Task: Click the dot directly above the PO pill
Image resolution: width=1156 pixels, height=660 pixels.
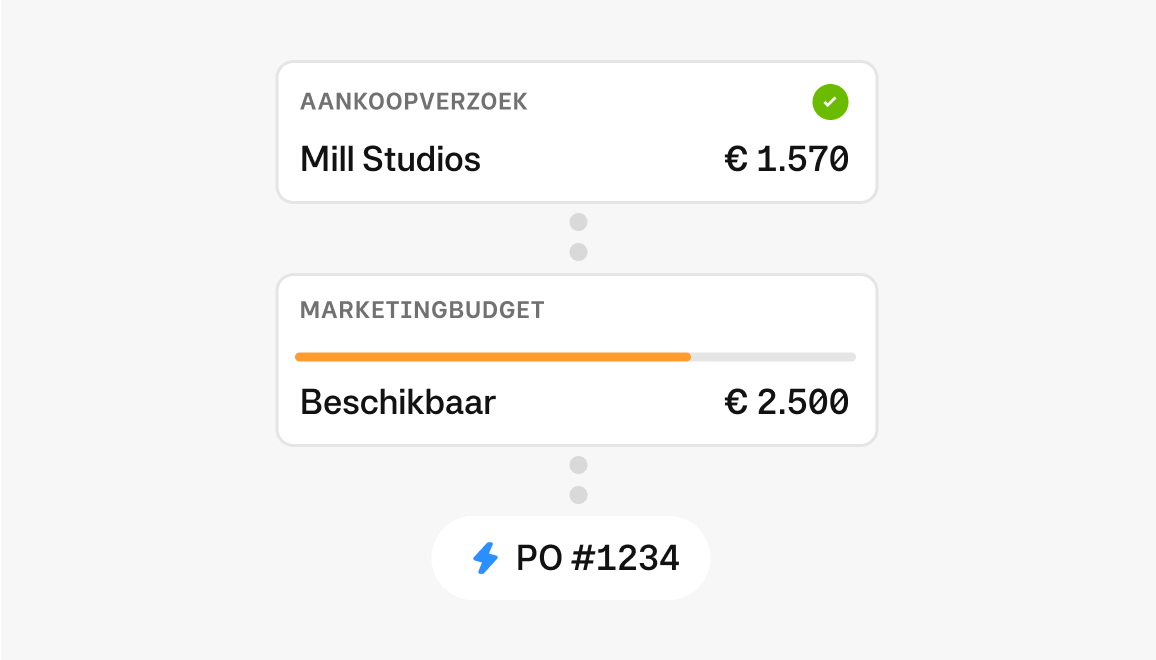Action: pos(578,495)
